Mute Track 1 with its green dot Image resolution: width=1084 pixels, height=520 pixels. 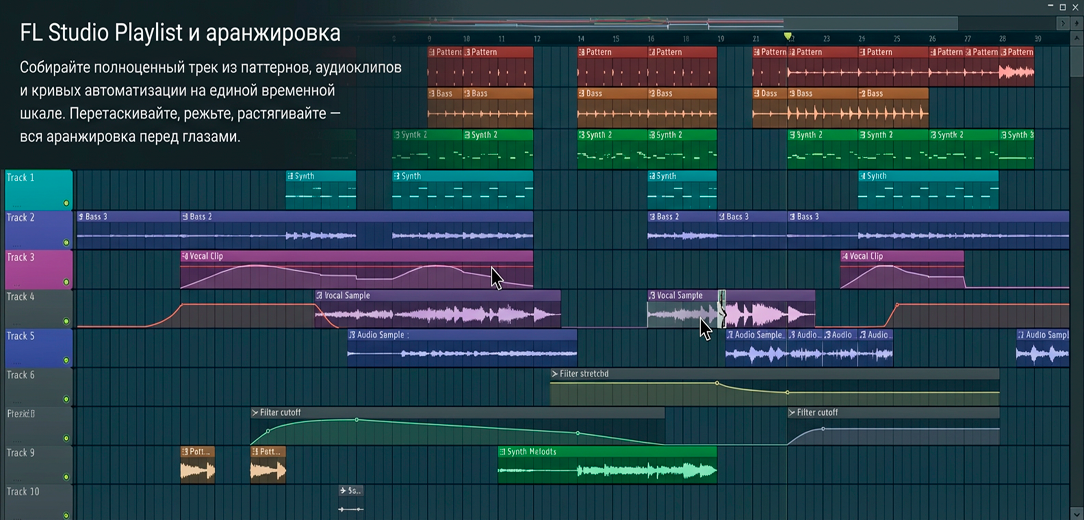[66, 203]
